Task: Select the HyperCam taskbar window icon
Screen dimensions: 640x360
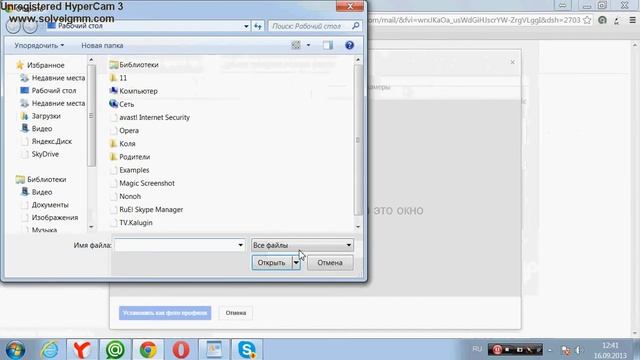Action: click(214, 350)
